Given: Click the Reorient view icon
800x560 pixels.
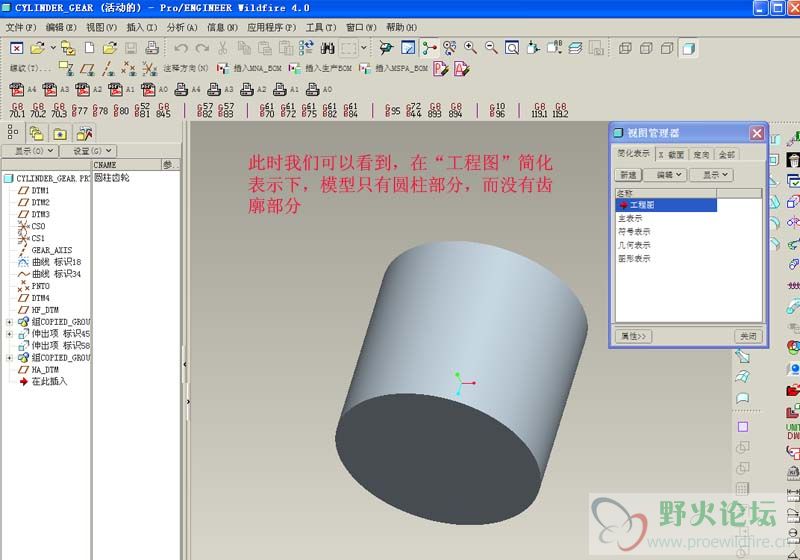Looking at the screenshot, I should (533, 48).
